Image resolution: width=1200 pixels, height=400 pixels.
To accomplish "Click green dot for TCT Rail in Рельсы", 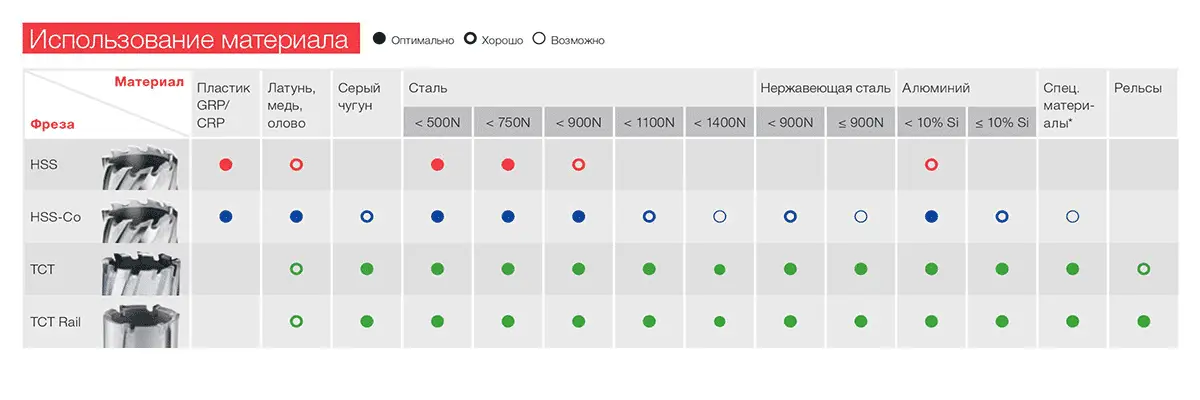I will (x=1143, y=321).
